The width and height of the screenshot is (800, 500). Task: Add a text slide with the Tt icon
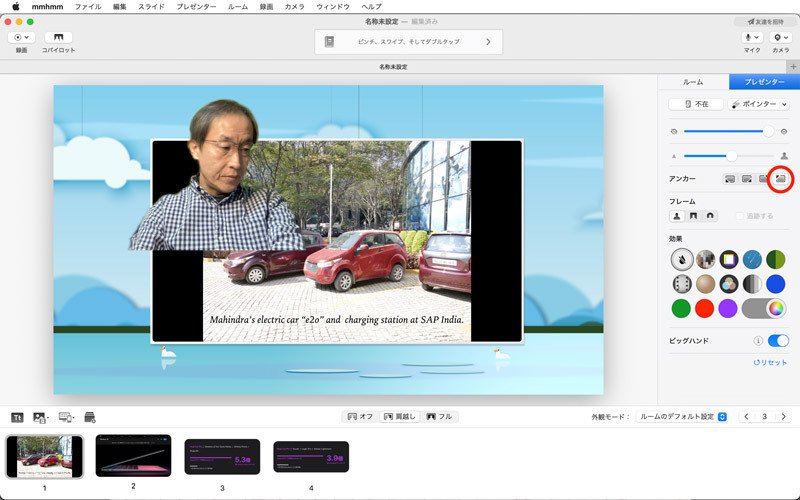(x=17, y=417)
